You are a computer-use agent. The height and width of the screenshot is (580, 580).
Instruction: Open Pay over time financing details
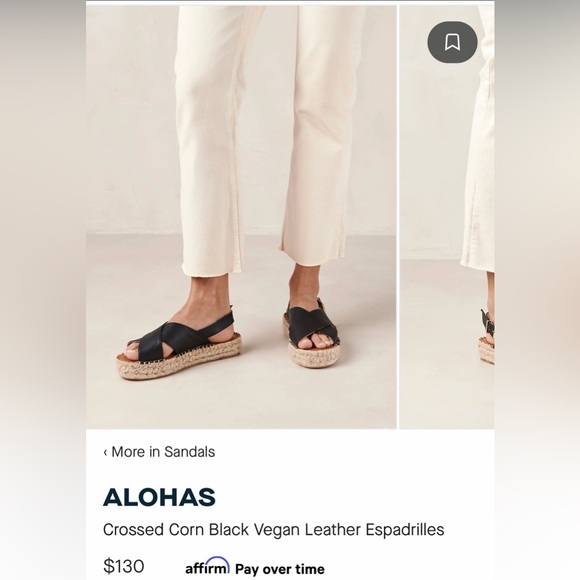click(x=280, y=569)
